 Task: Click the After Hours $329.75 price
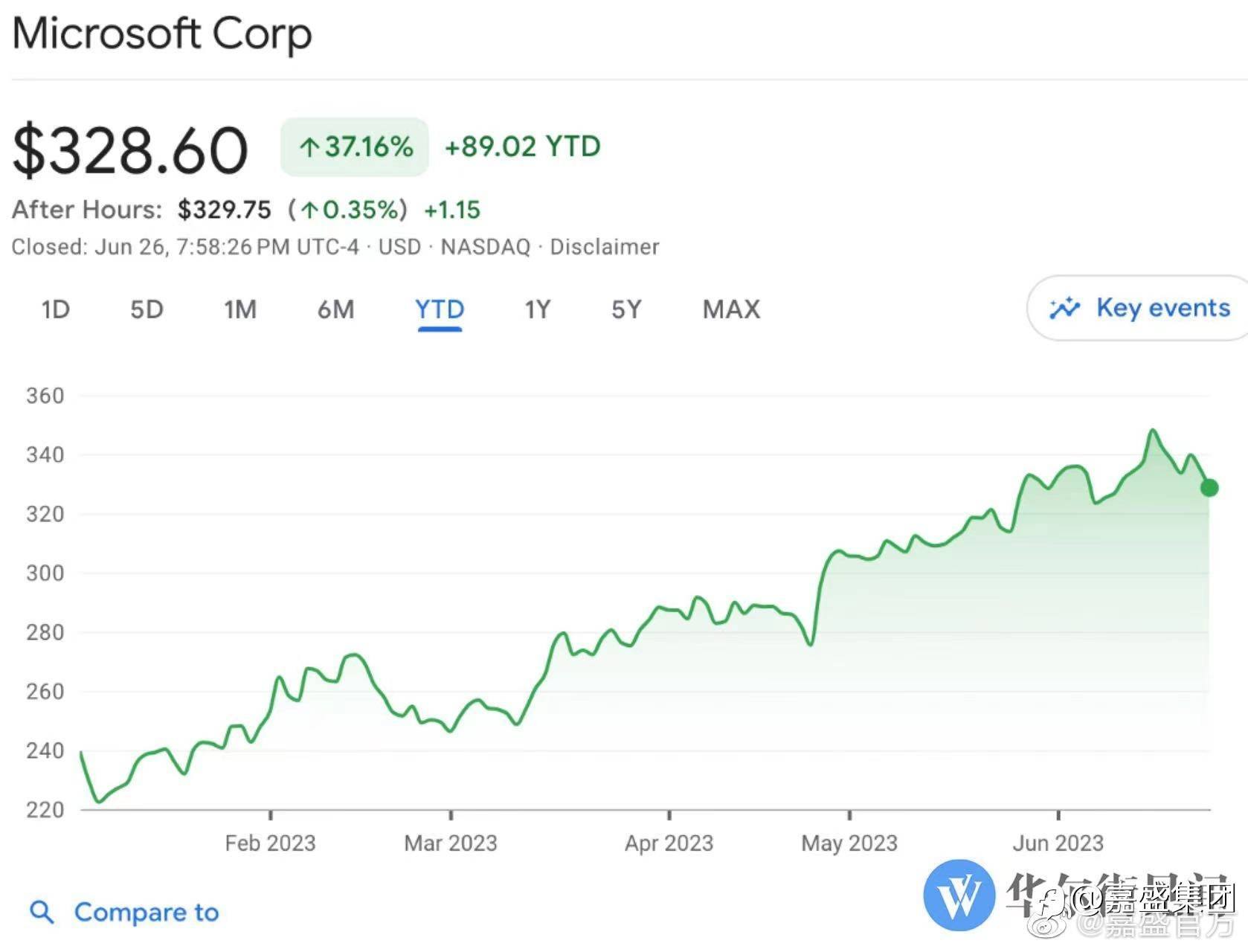[x=224, y=210]
